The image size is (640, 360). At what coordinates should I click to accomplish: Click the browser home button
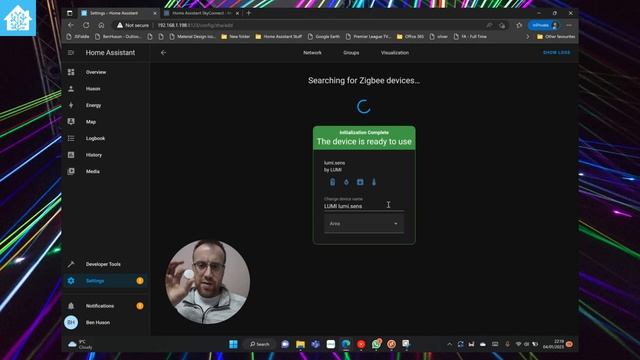point(101,25)
